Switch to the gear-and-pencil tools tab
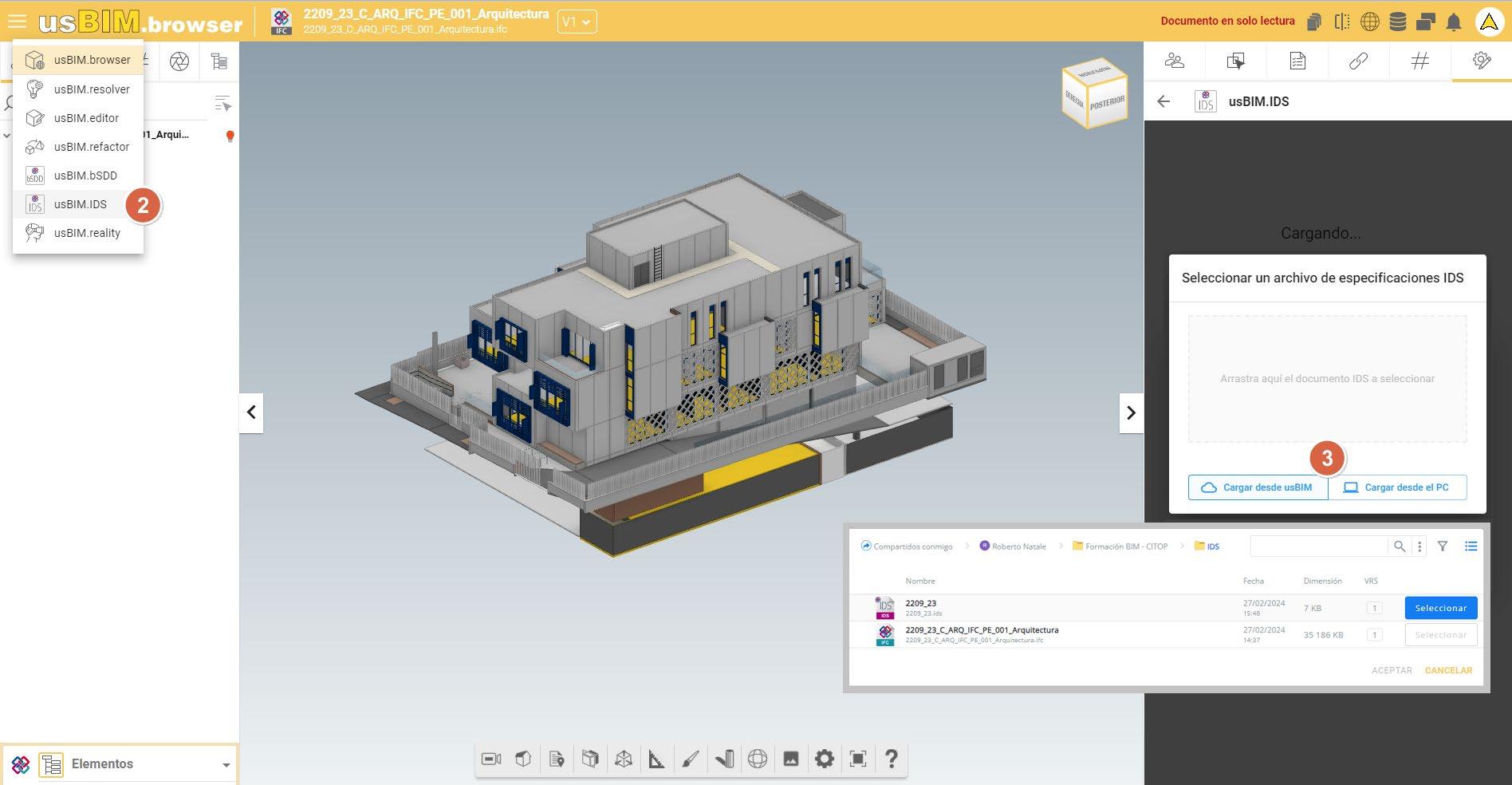The width and height of the screenshot is (1512, 785). (x=1482, y=61)
